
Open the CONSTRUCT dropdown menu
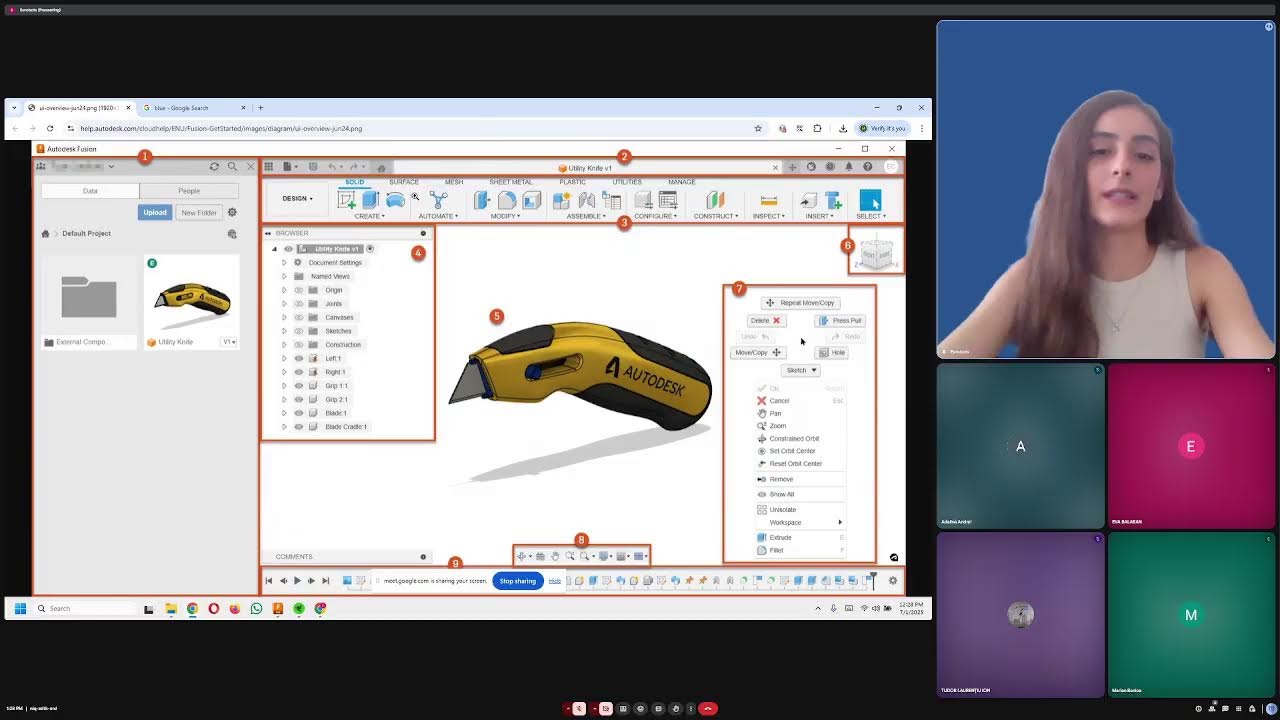[x=716, y=216]
